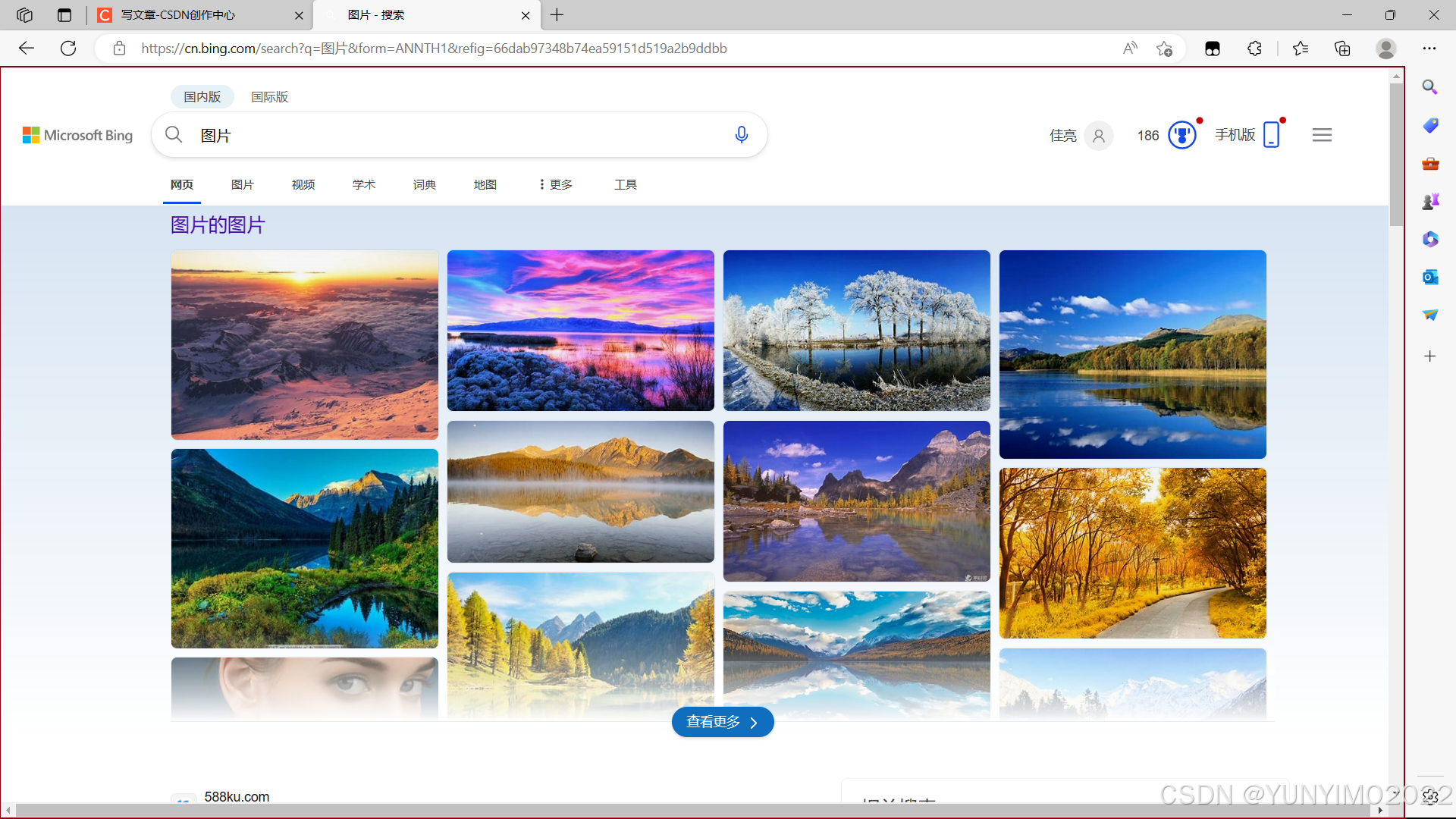Expand the 工具 tools options
The width and height of the screenshot is (1456, 819).
(625, 184)
